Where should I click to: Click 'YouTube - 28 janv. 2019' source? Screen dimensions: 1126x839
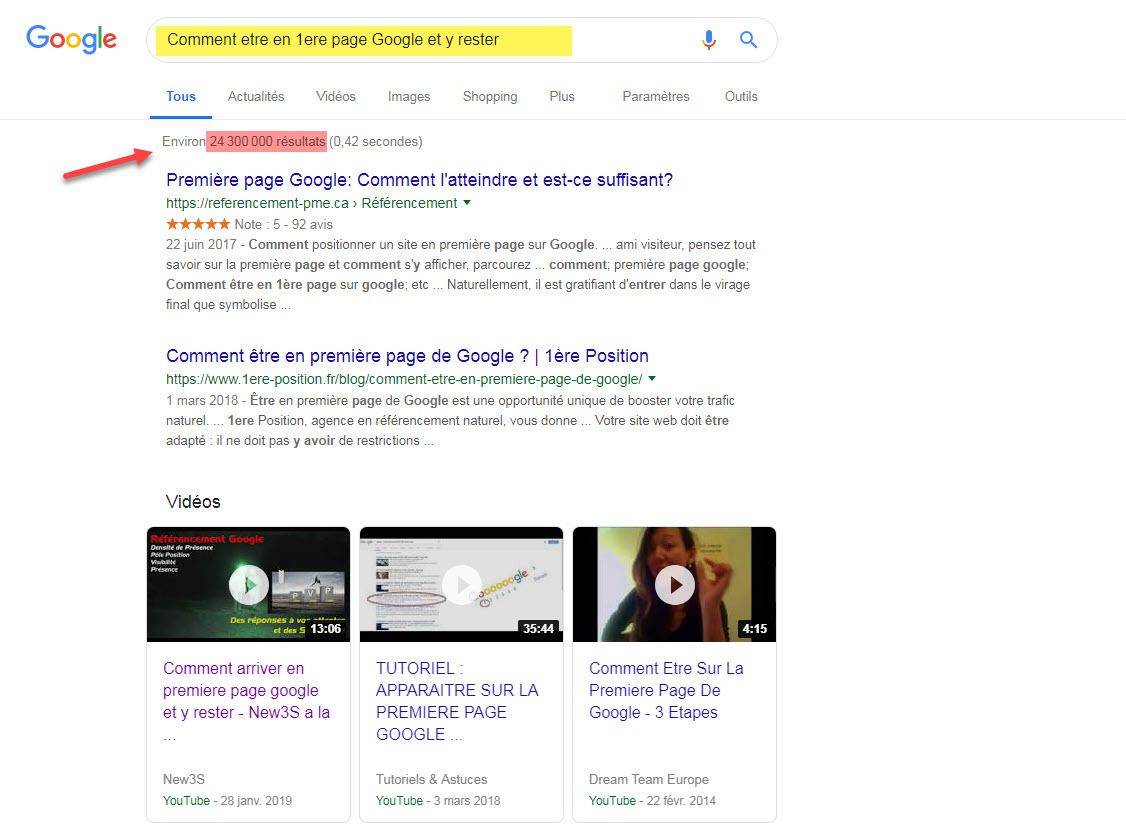pyautogui.click(x=228, y=800)
